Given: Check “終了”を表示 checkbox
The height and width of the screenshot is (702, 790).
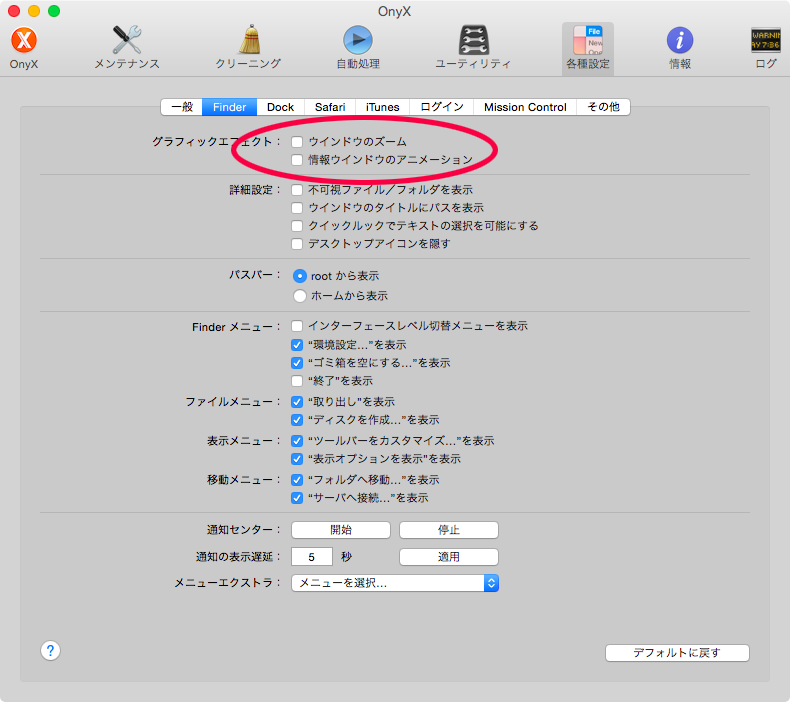Looking at the screenshot, I should point(297,381).
